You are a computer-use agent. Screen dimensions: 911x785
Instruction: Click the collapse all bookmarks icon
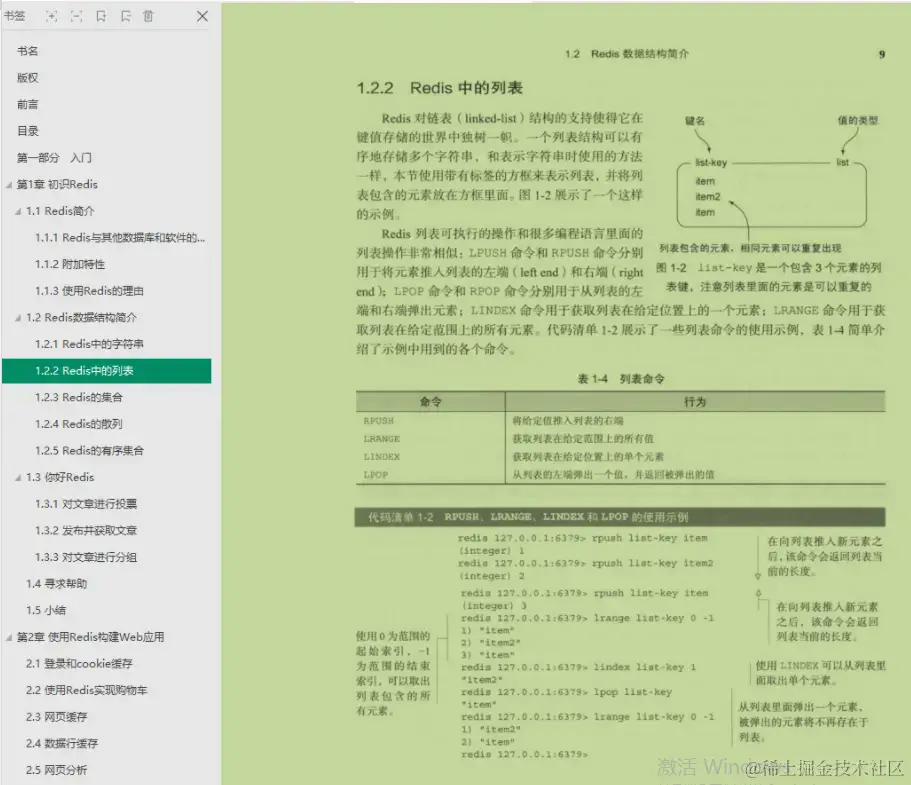click(x=77, y=16)
